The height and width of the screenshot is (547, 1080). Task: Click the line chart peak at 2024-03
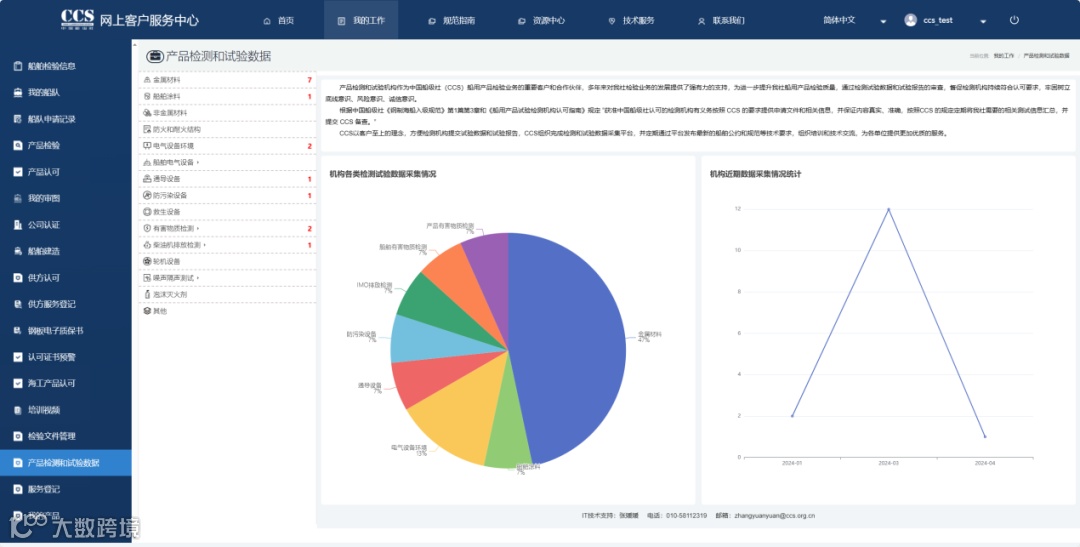click(889, 209)
